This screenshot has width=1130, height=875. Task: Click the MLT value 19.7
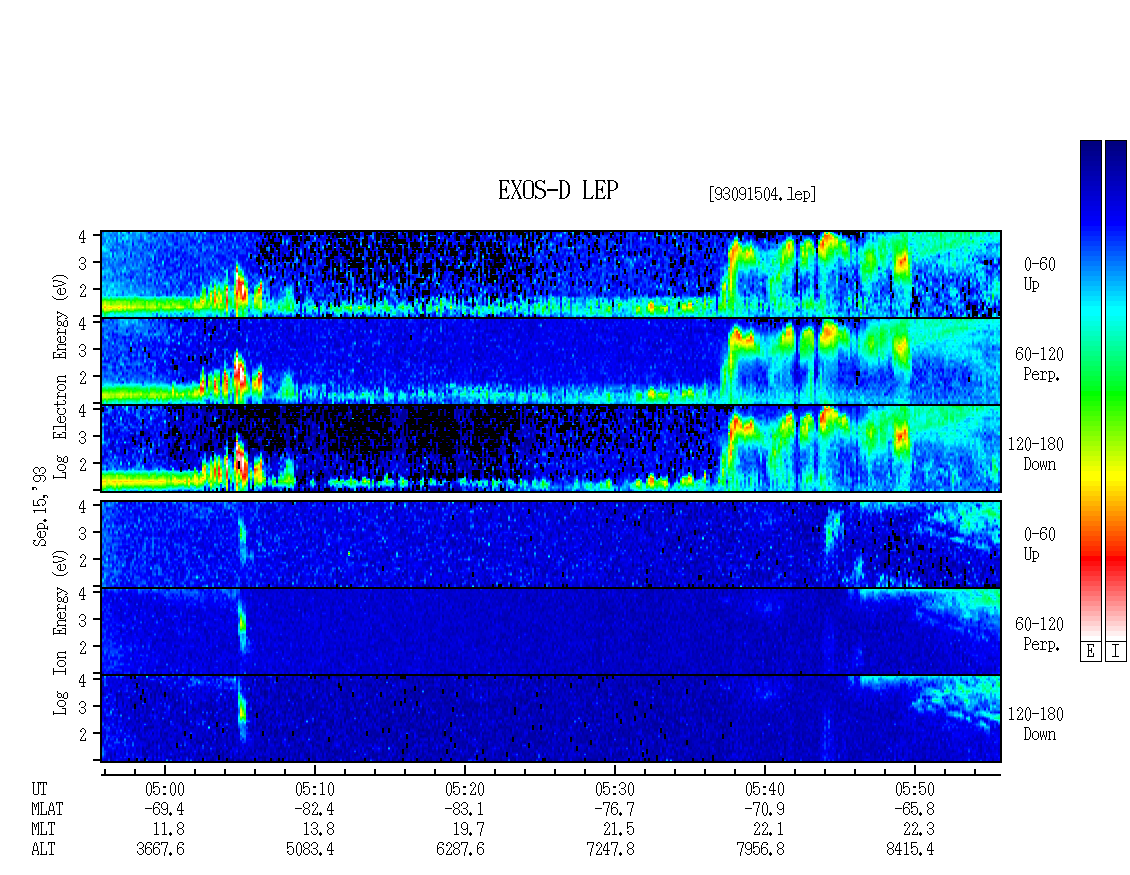(x=468, y=830)
